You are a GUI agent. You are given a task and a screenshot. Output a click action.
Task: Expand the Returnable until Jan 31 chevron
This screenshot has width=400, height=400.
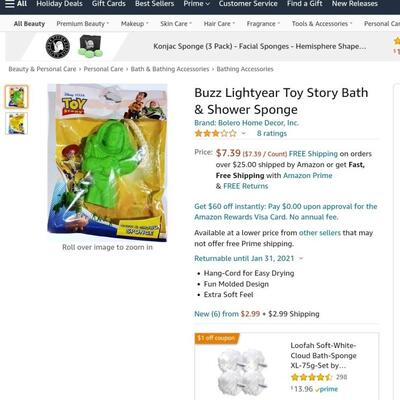click(301, 259)
